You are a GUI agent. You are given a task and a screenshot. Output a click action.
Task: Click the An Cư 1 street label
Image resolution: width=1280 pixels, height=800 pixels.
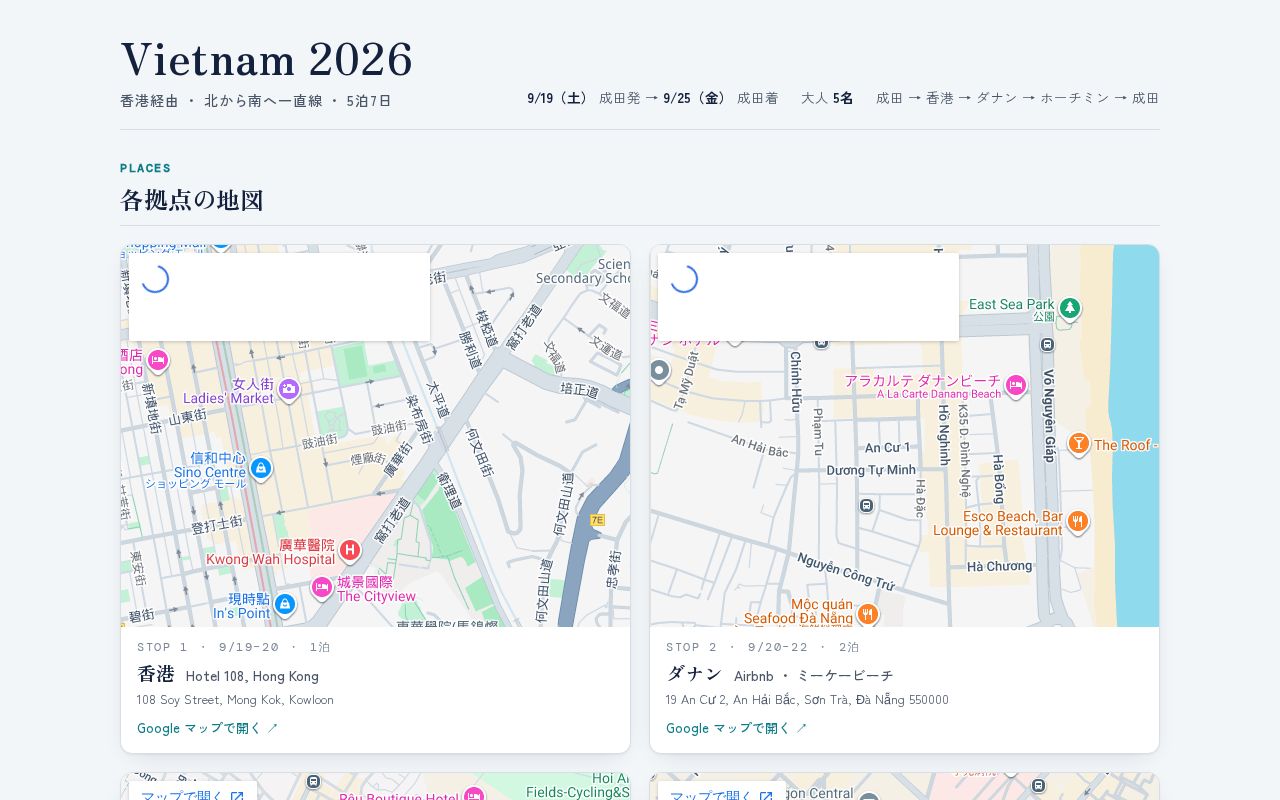coord(888,447)
